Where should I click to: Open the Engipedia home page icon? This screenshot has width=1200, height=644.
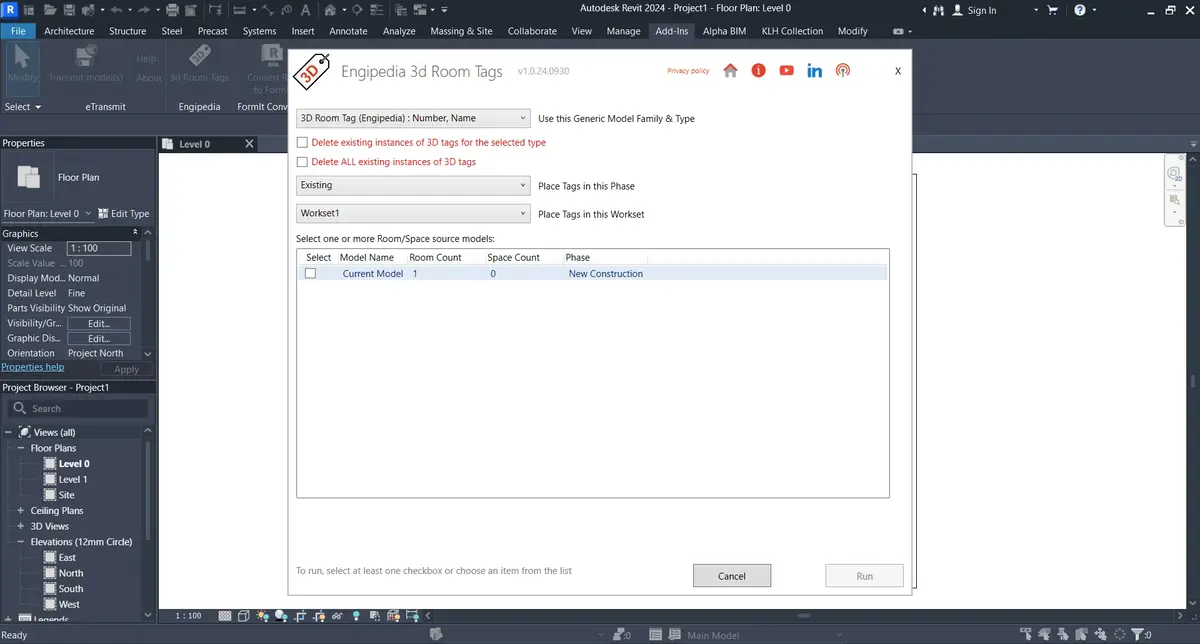tap(730, 71)
